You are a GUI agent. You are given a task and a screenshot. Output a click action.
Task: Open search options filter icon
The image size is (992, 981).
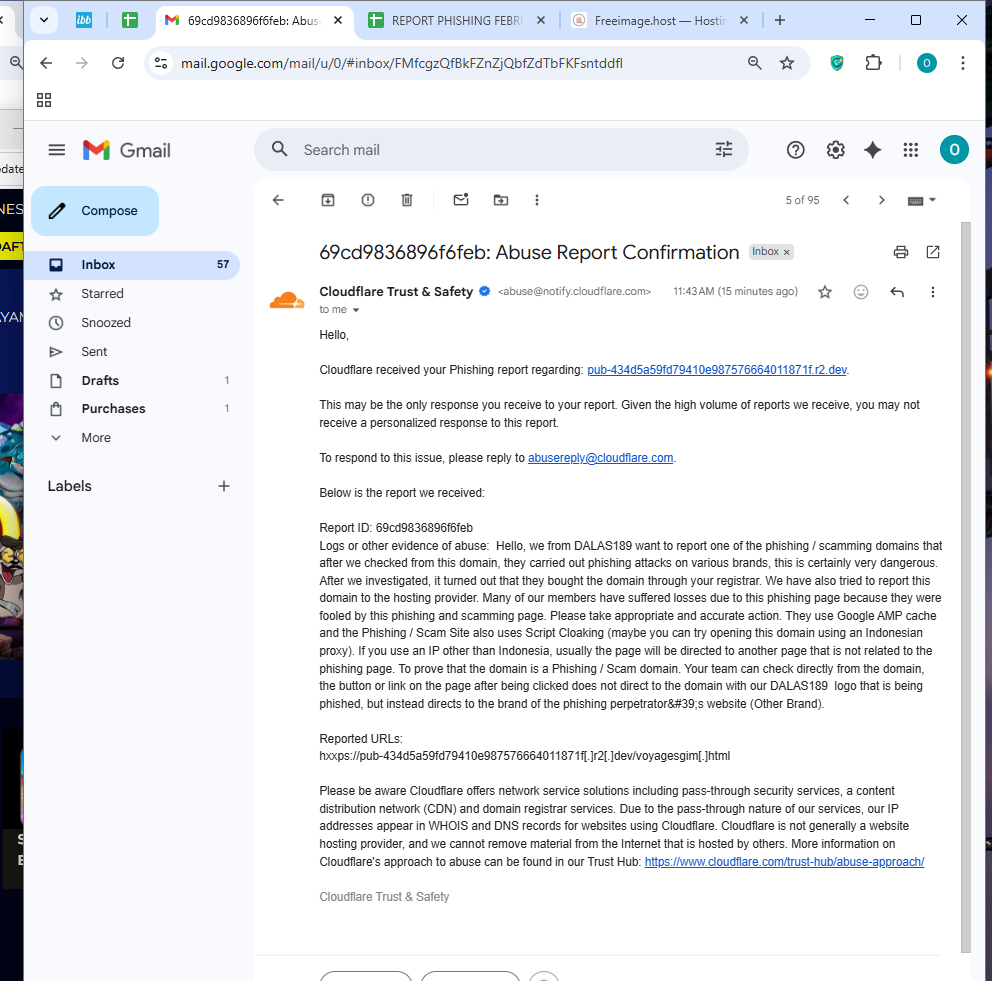pos(724,149)
